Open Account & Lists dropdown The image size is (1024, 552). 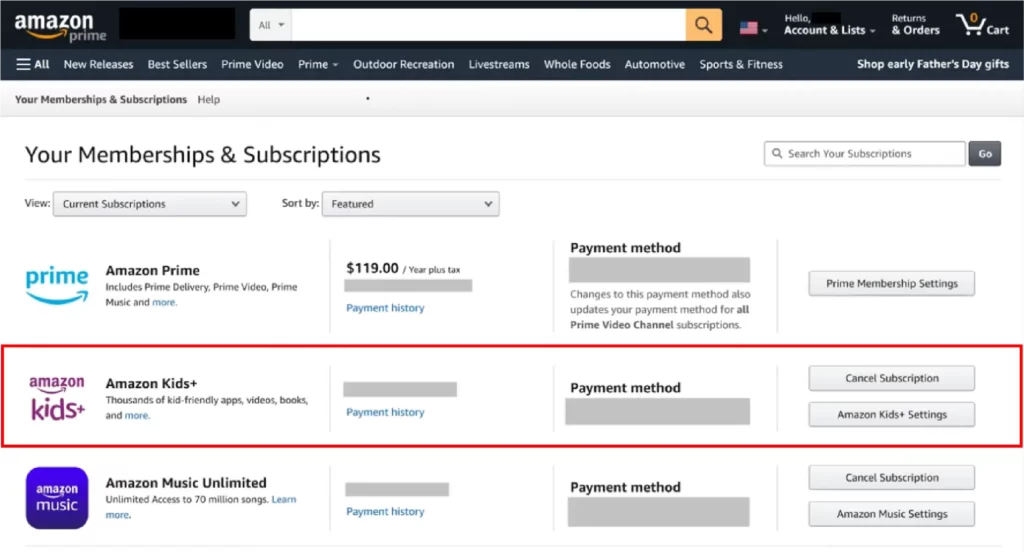point(829,25)
